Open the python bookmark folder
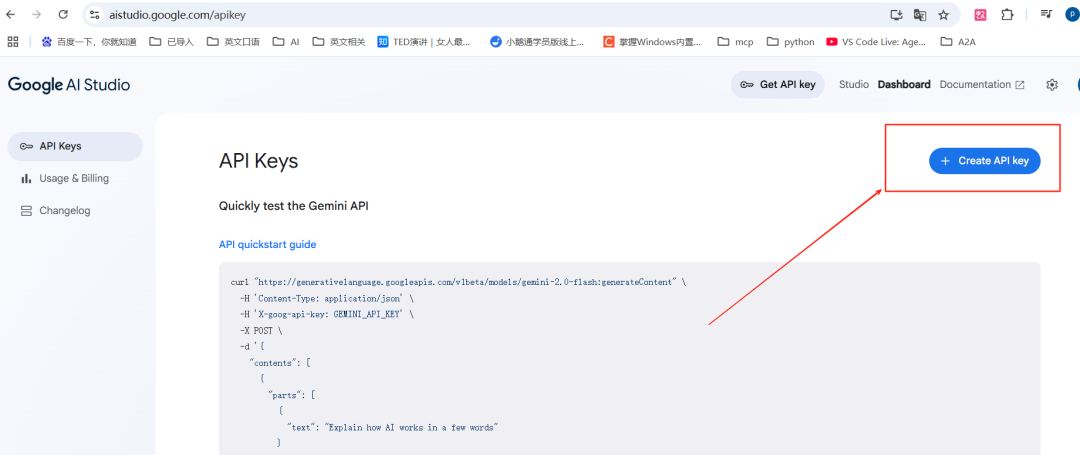The height and width of the screenshot is (455, 1080). 791,42
